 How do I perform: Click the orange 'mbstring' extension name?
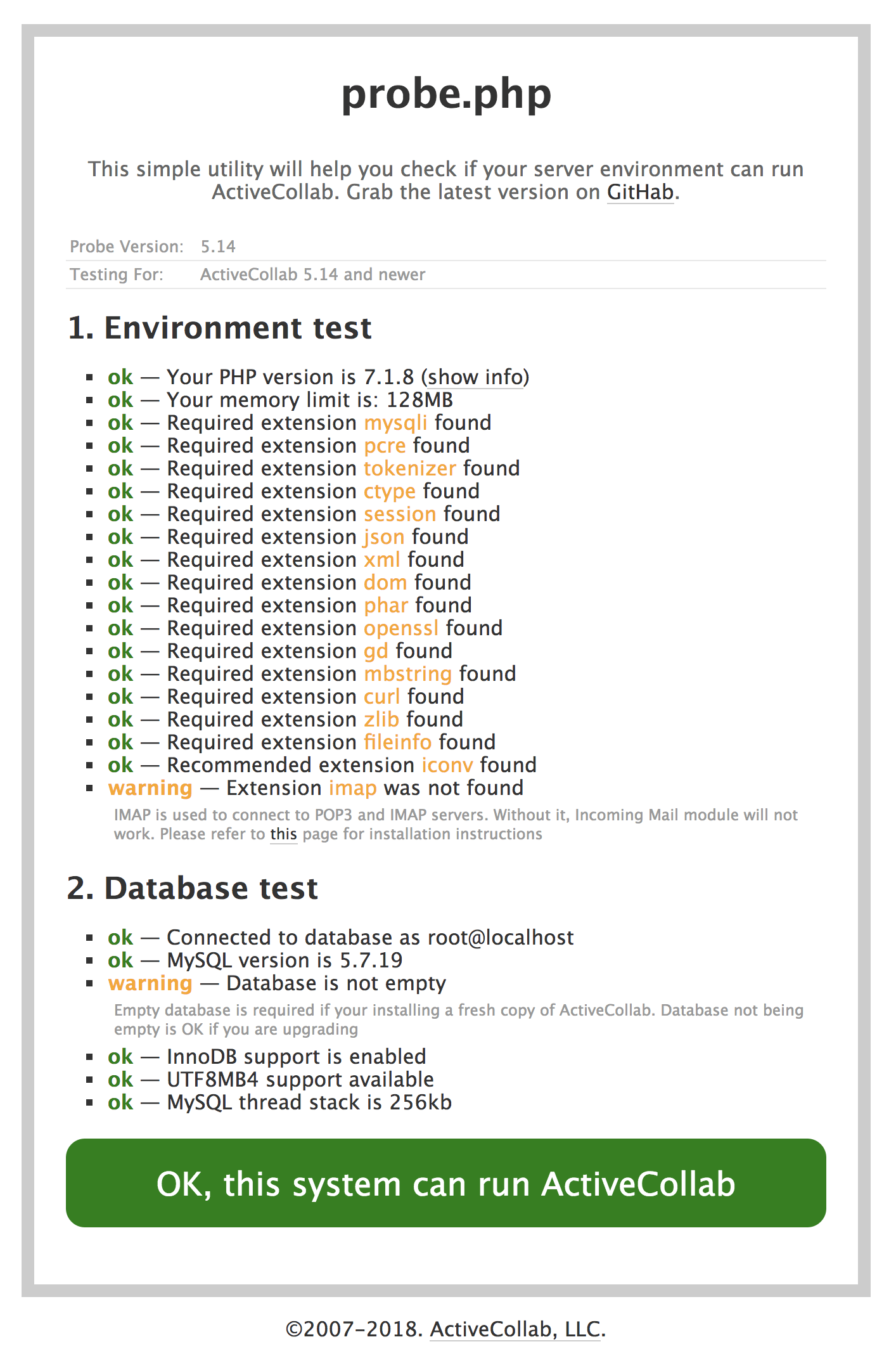tap(408, 674)
